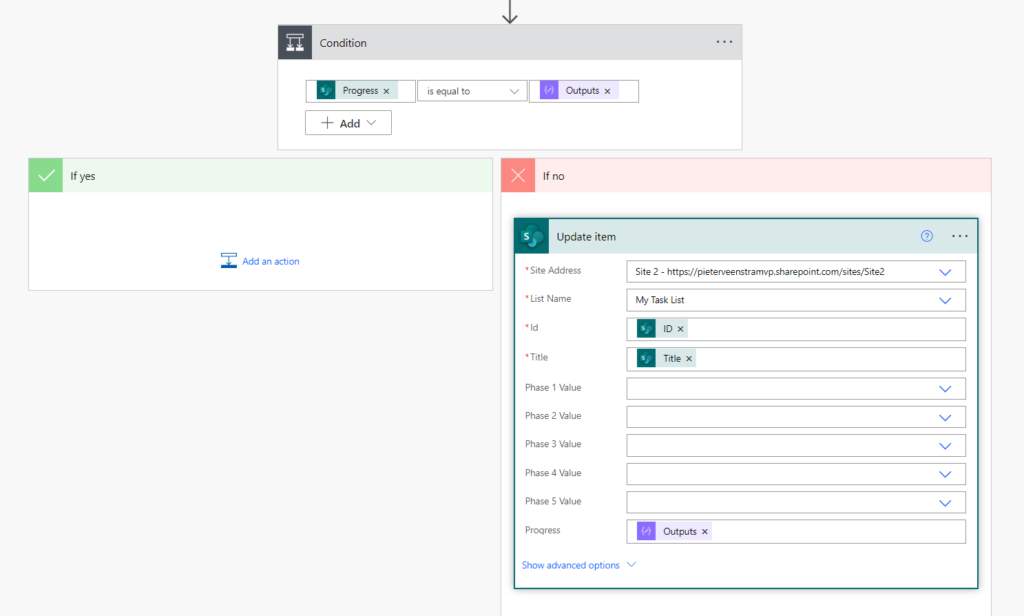This screenshot has width=1024, height=616.
Task: Click Show advanced options link
Action: click(x=570, y=565)
